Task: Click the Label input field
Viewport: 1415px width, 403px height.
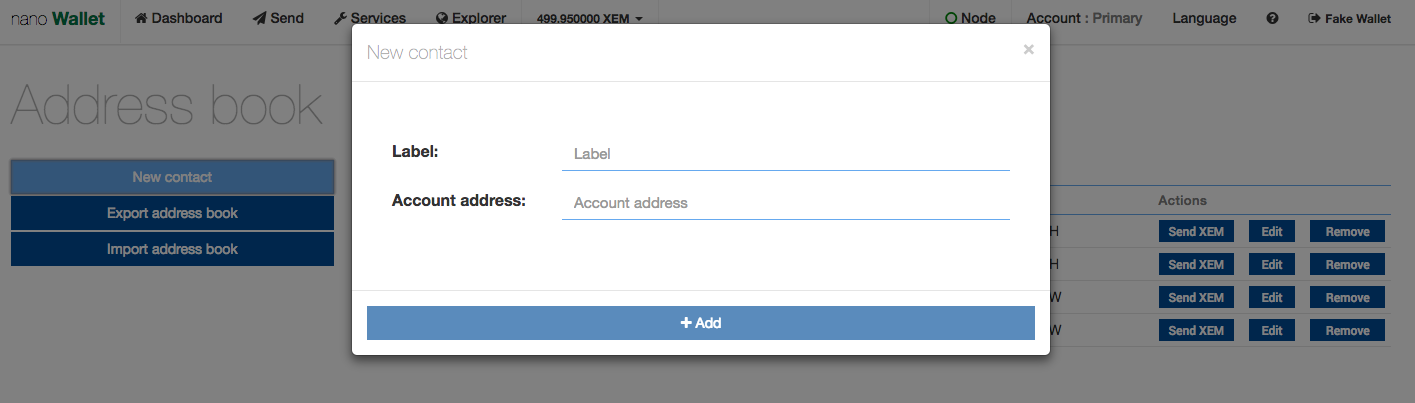Action: click(x=786, y=154)
